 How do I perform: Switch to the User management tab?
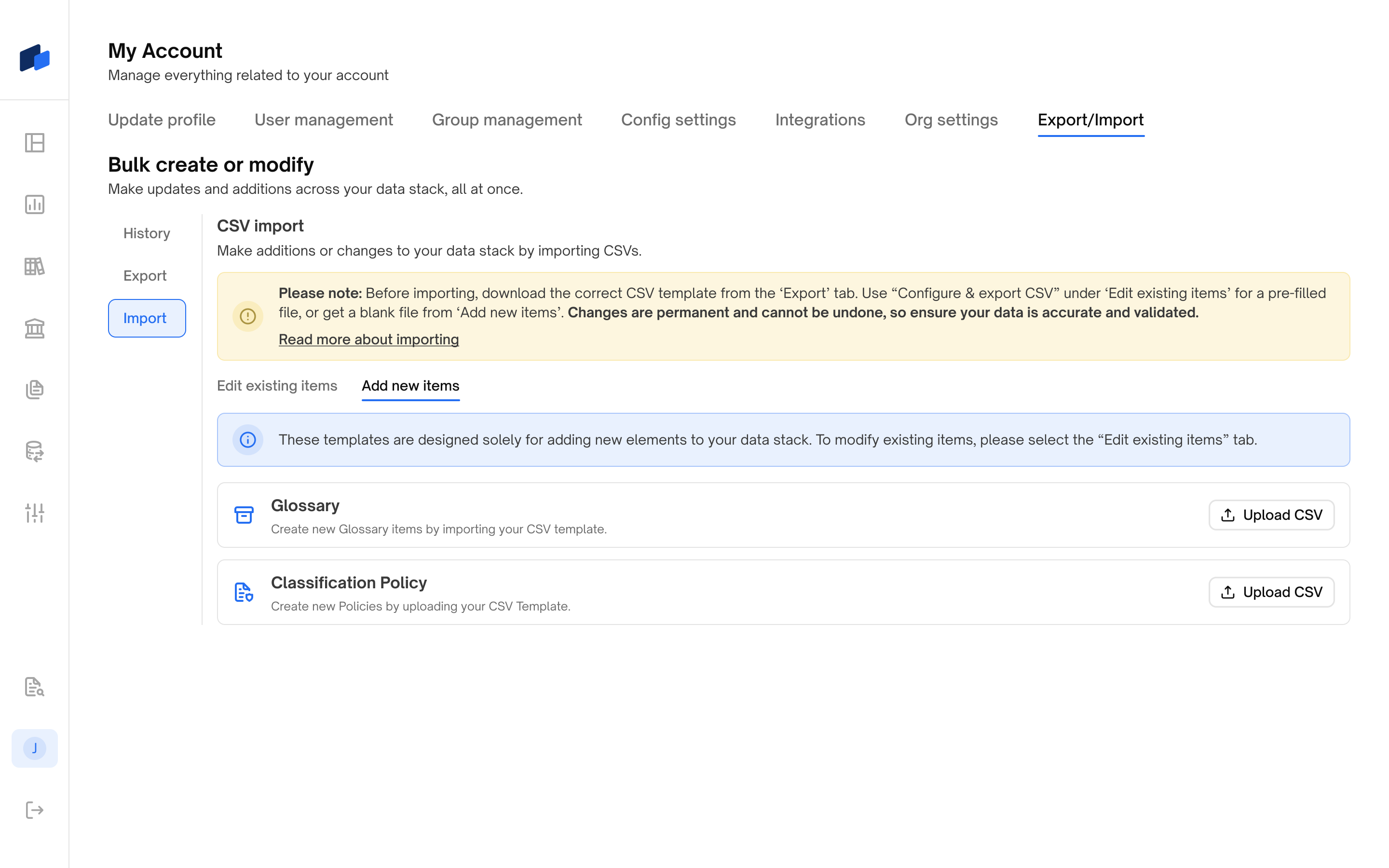coord(323,120)
